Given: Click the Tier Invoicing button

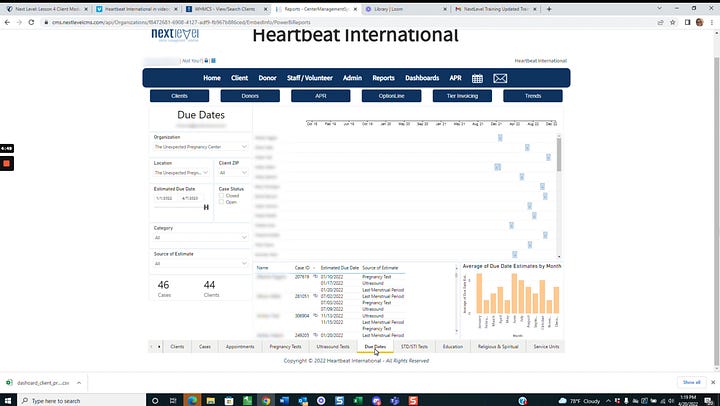Looking at the screenshot, I should (x=462, y=96).
